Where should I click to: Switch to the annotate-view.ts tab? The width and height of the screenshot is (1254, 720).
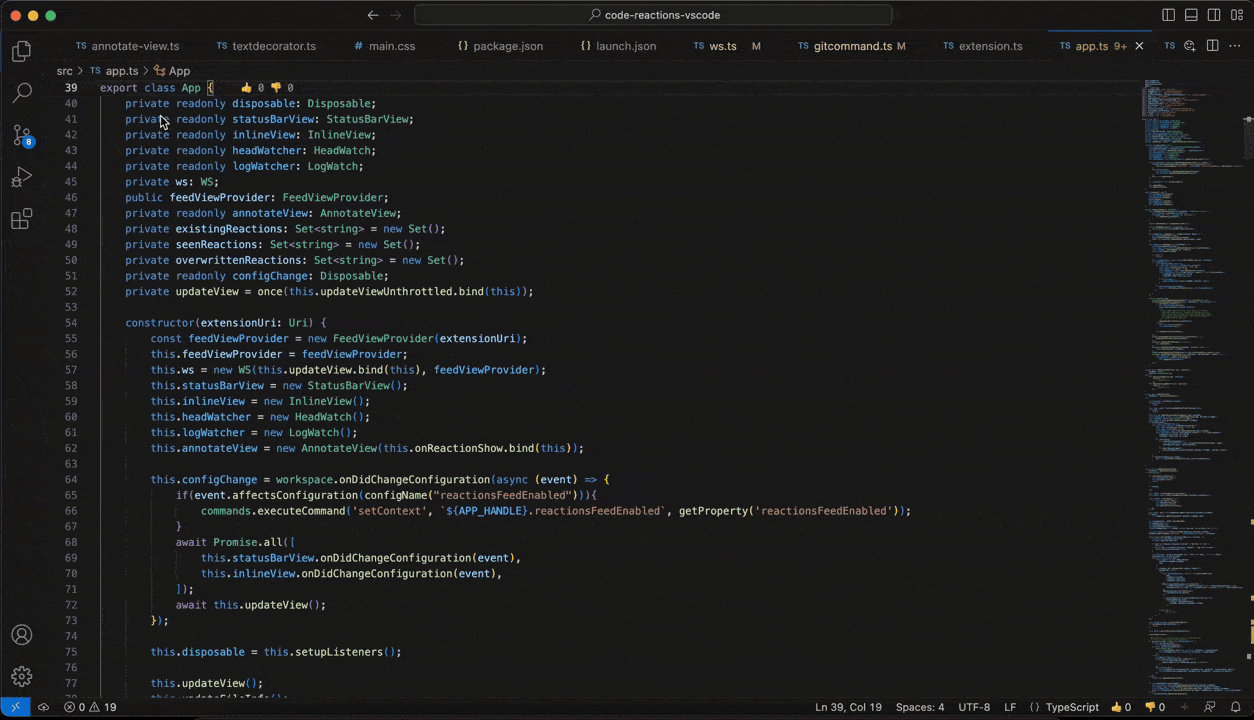click(x=126, y=46)
